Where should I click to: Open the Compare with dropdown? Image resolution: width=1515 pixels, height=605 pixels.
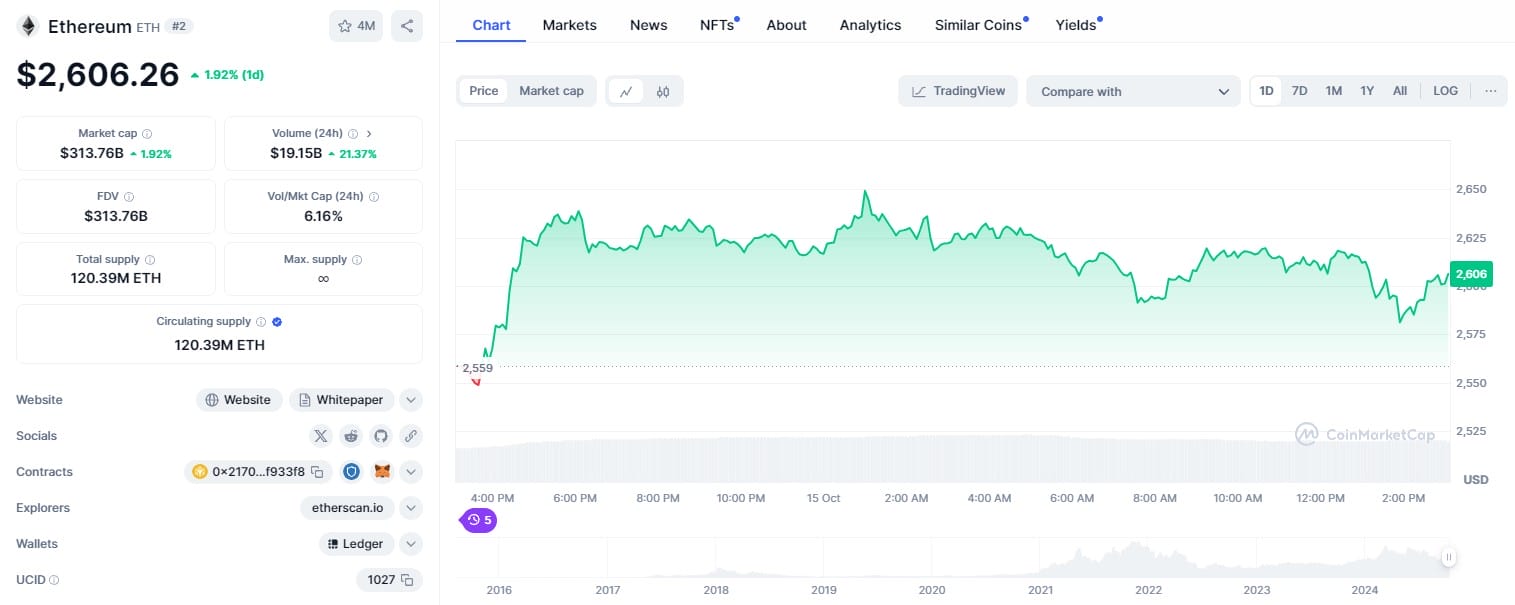[1134, 91]
